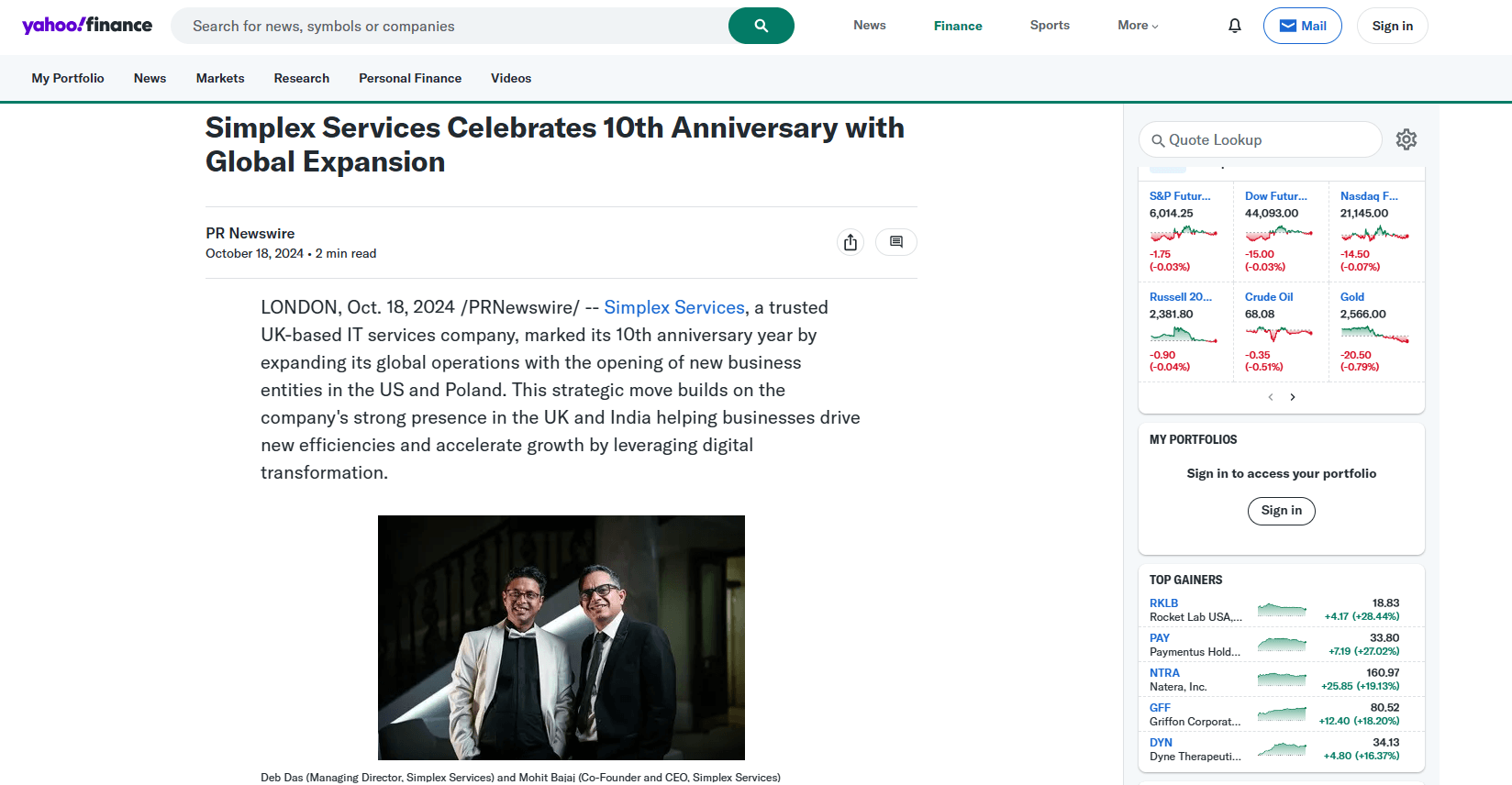Click the Yahoo Finance logo
The image size is (1512, 785).
click(87, 26)
